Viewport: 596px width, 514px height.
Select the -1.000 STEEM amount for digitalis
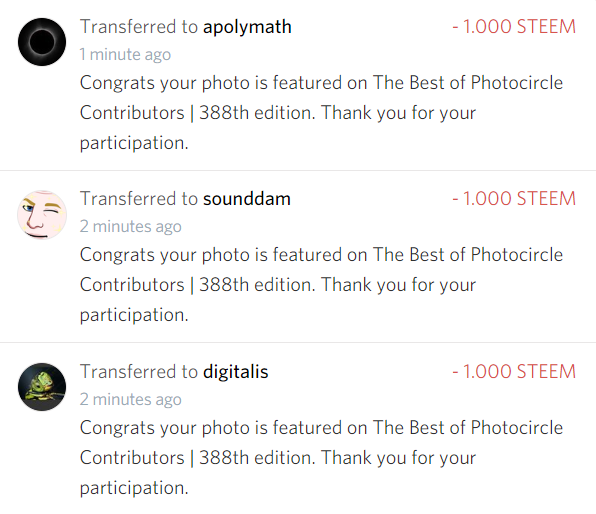click(514, 371)
